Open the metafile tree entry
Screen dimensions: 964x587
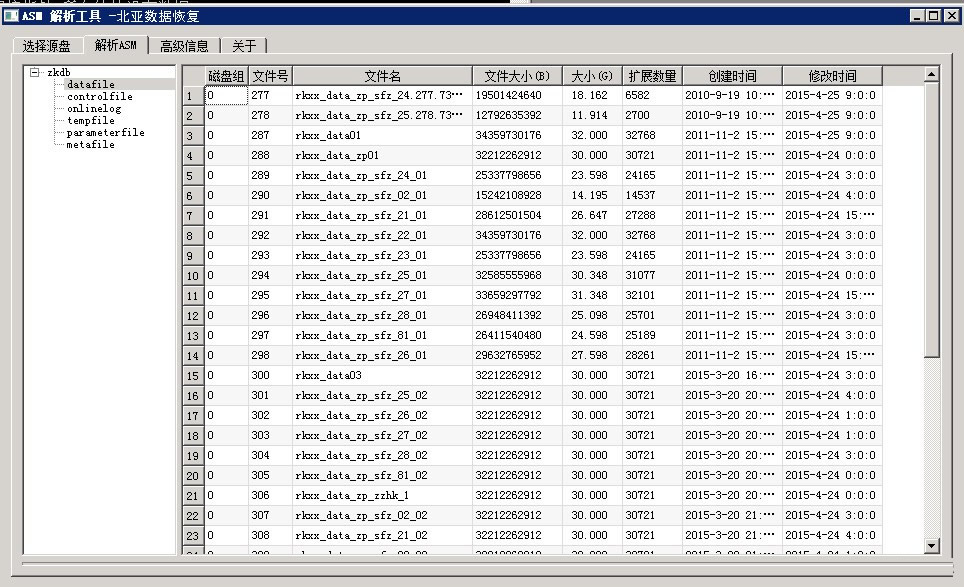click(x=90, y=144)
